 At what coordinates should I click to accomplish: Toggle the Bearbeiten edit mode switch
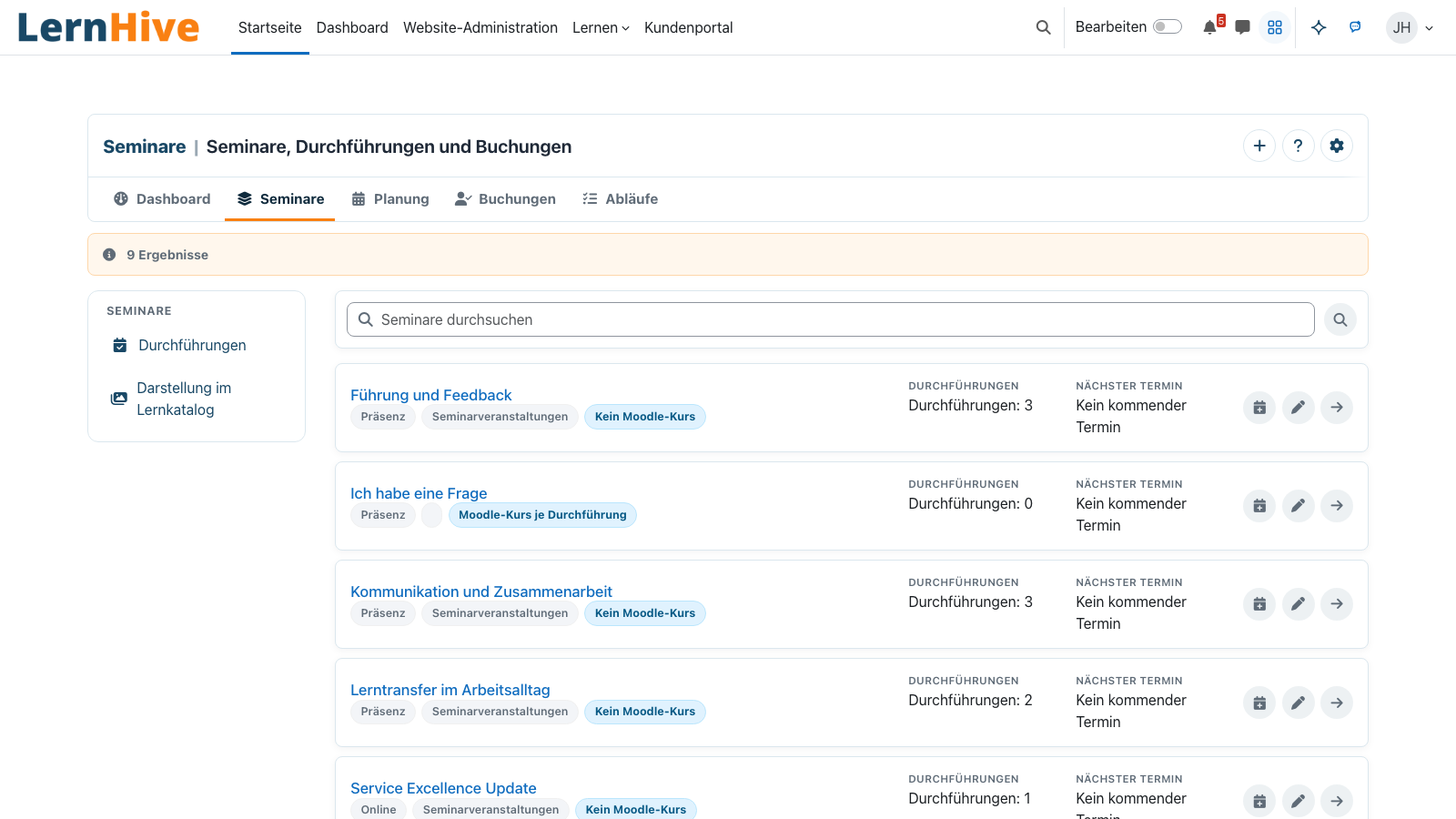pos(1168,26)
